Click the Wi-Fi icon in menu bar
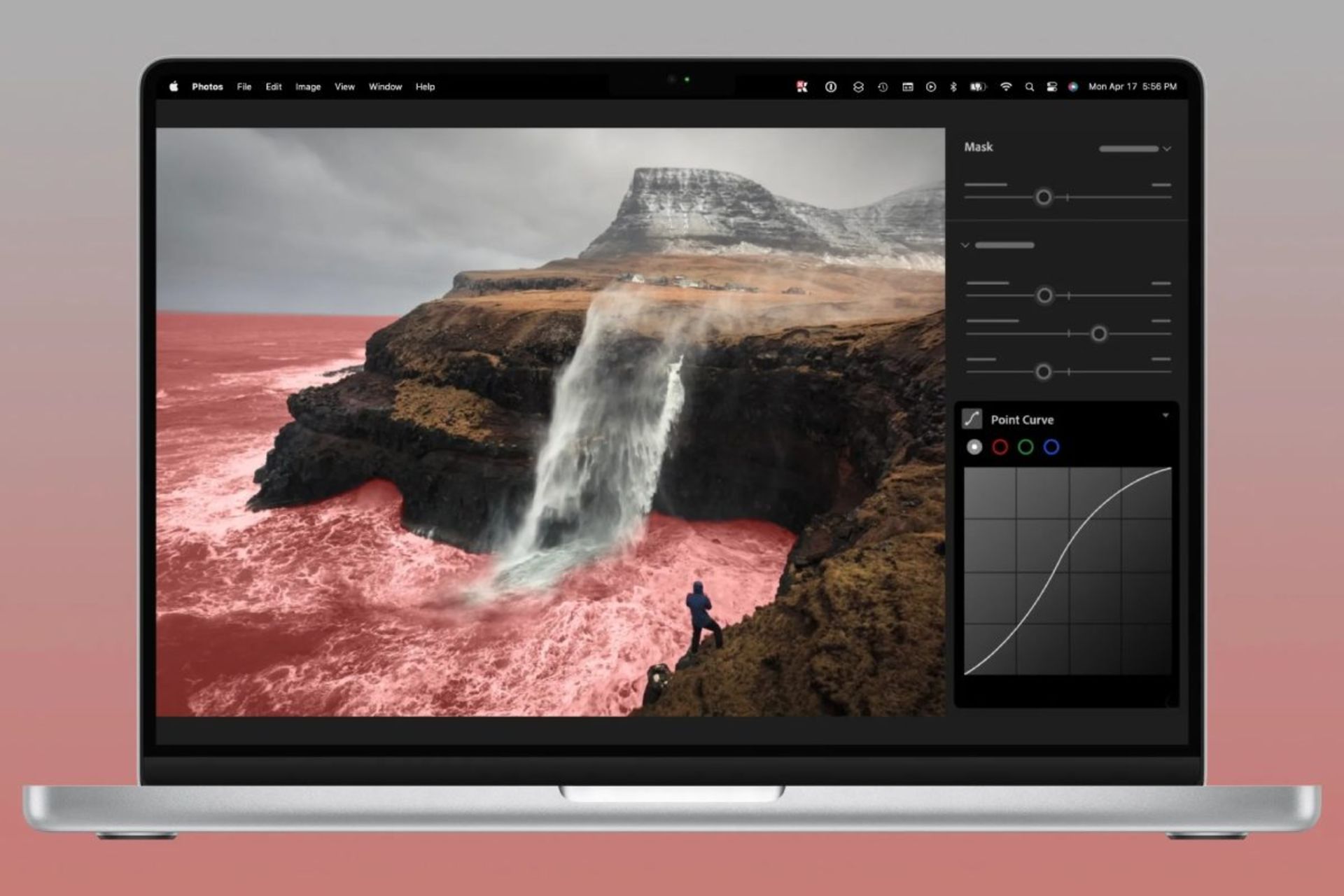1344x896 pixels. pos(1003,86)
